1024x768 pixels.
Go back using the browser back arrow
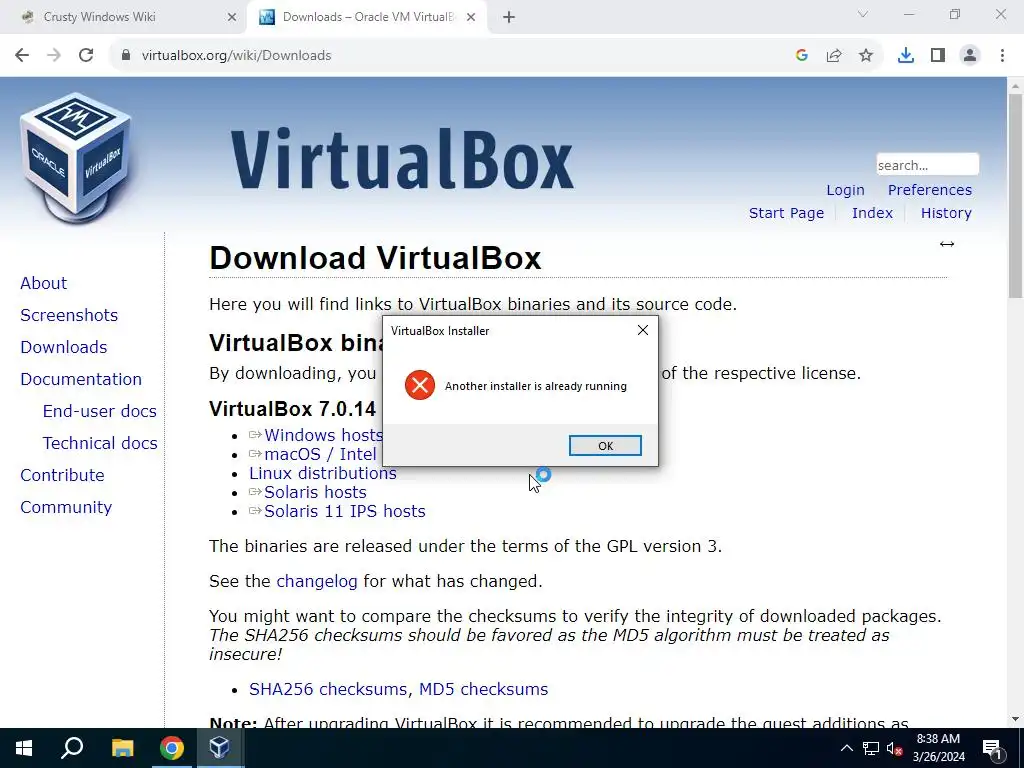pyautogui.click(x=22, y=56)
